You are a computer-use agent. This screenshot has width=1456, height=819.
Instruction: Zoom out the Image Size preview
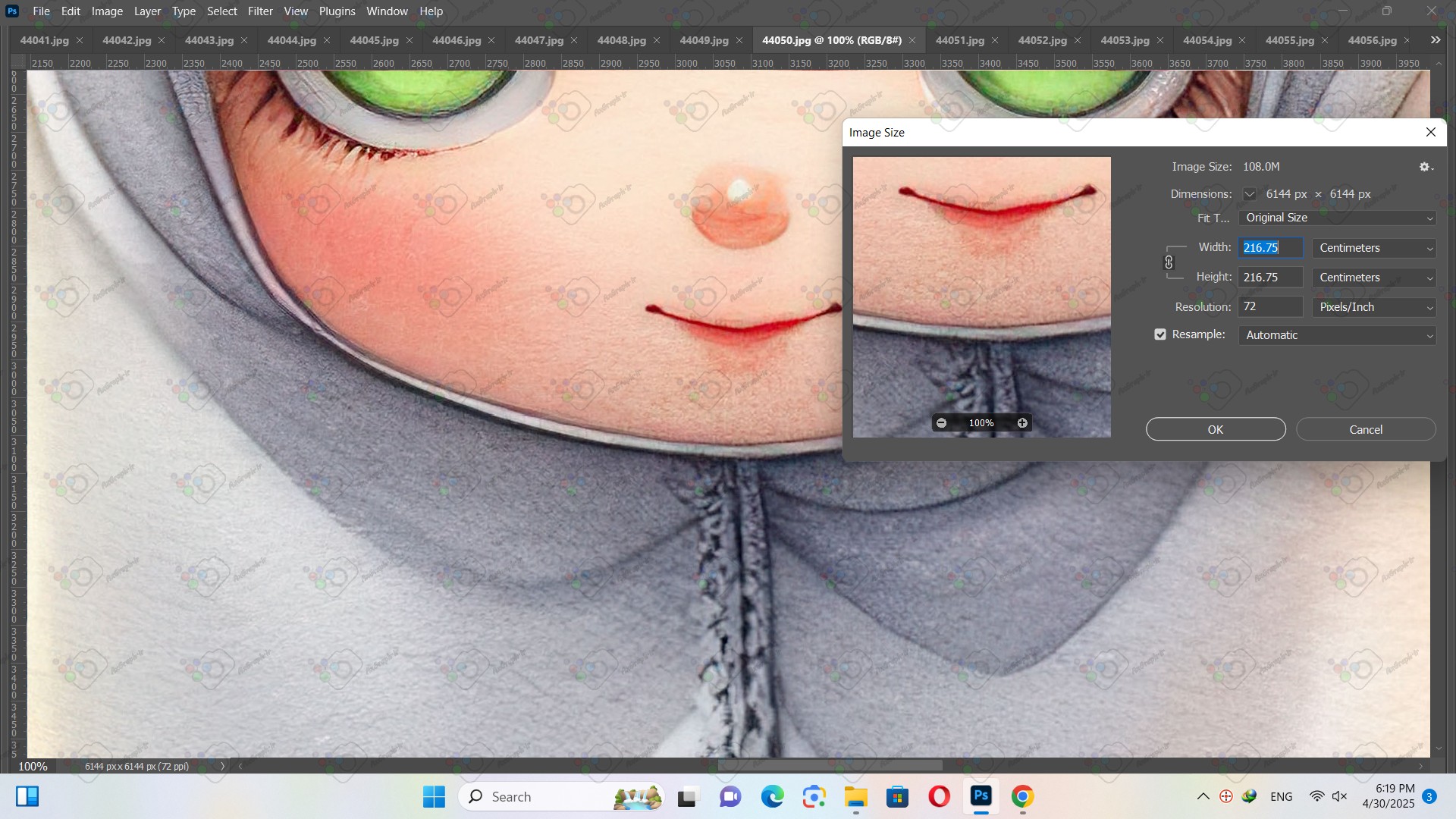(x=941, y=423)
